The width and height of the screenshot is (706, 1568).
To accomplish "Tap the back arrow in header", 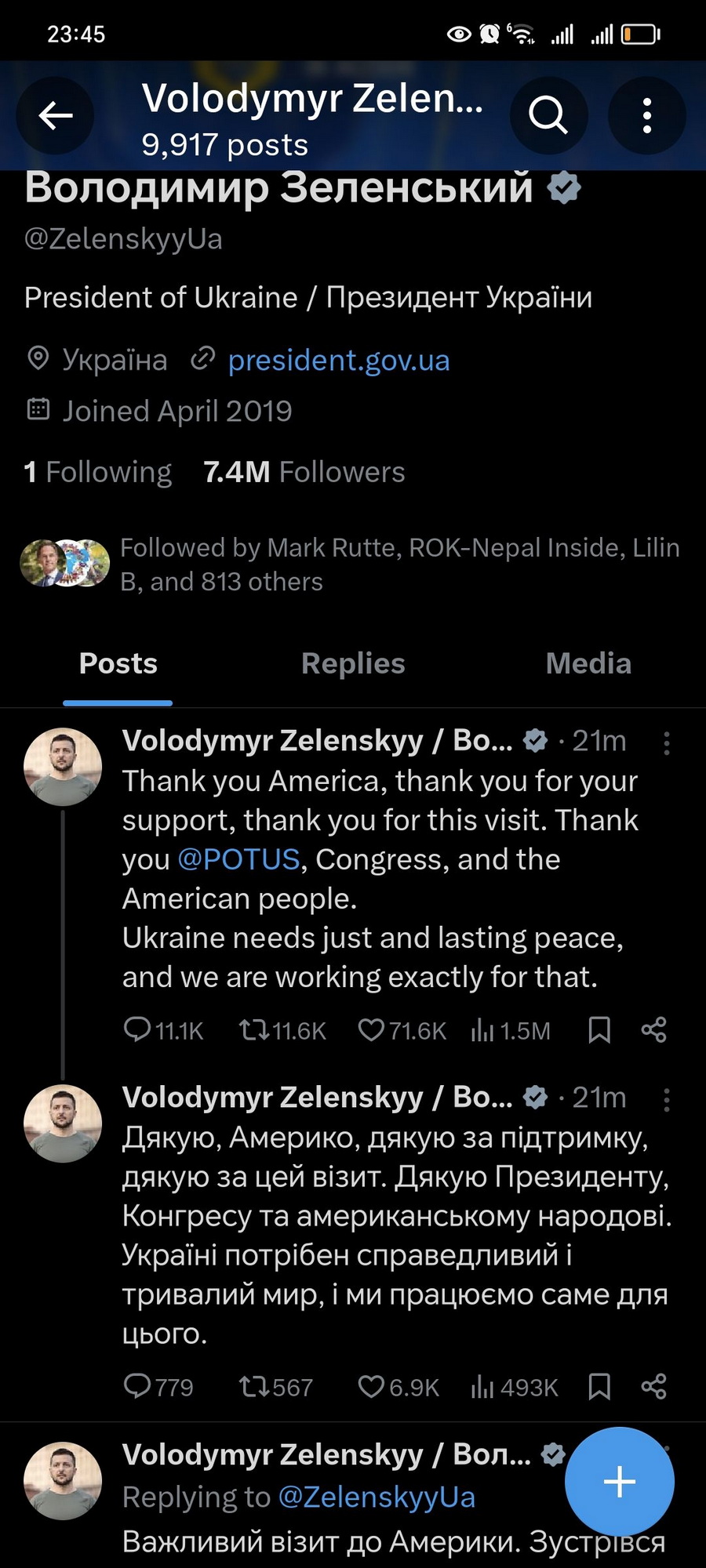I will click(55, 116).
